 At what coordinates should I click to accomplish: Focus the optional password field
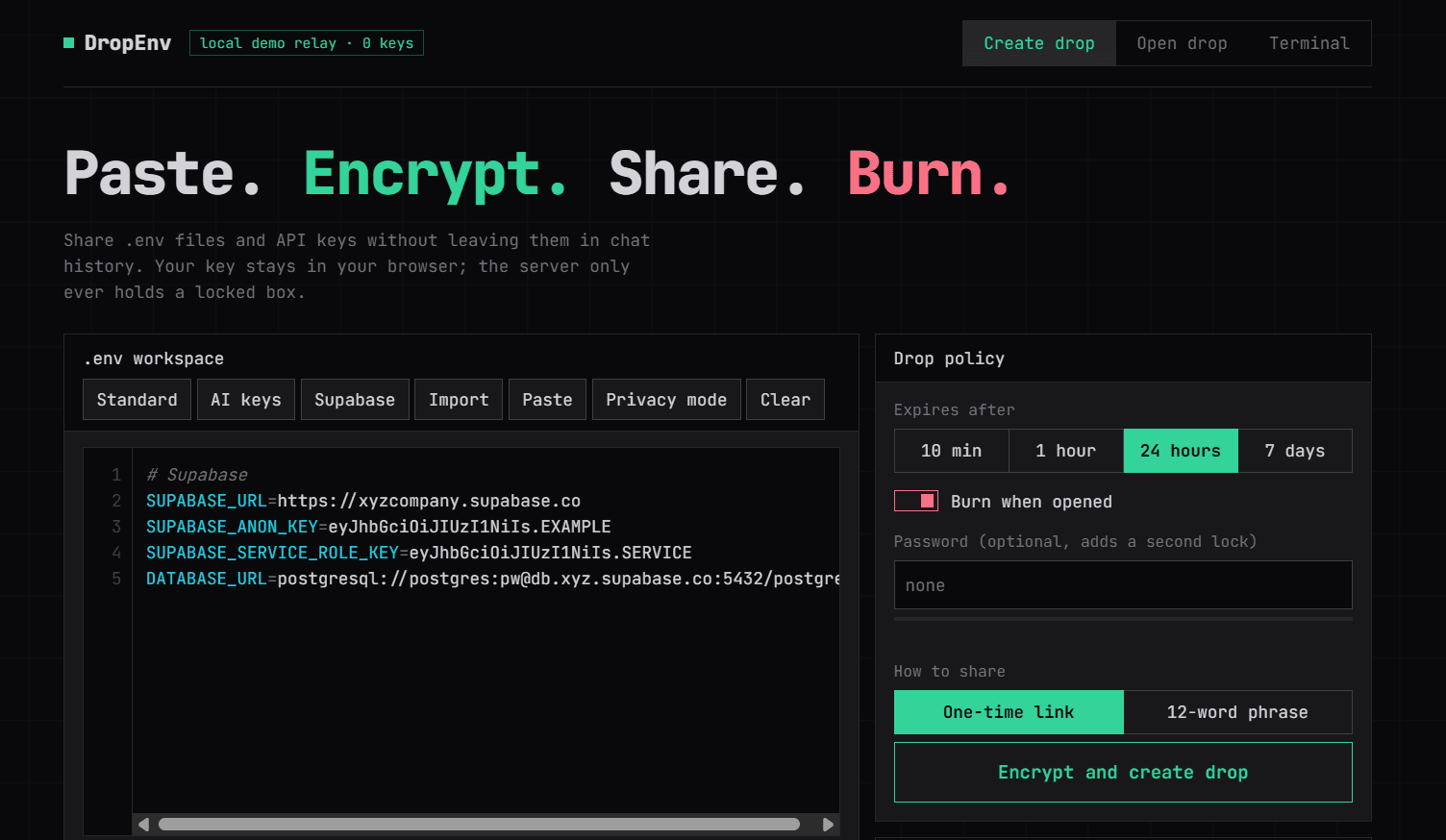click(1123, 585)
